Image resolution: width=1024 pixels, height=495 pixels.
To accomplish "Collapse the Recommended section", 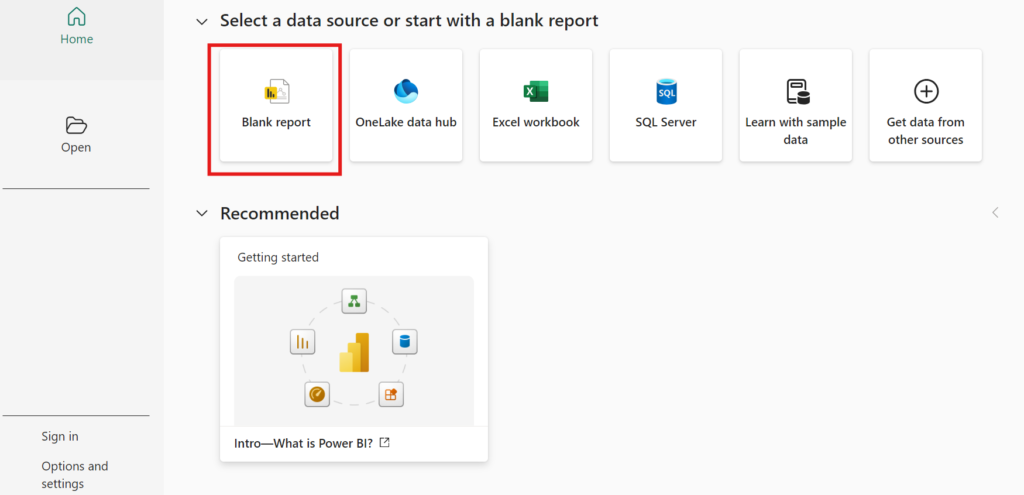I will coord(202,214).
